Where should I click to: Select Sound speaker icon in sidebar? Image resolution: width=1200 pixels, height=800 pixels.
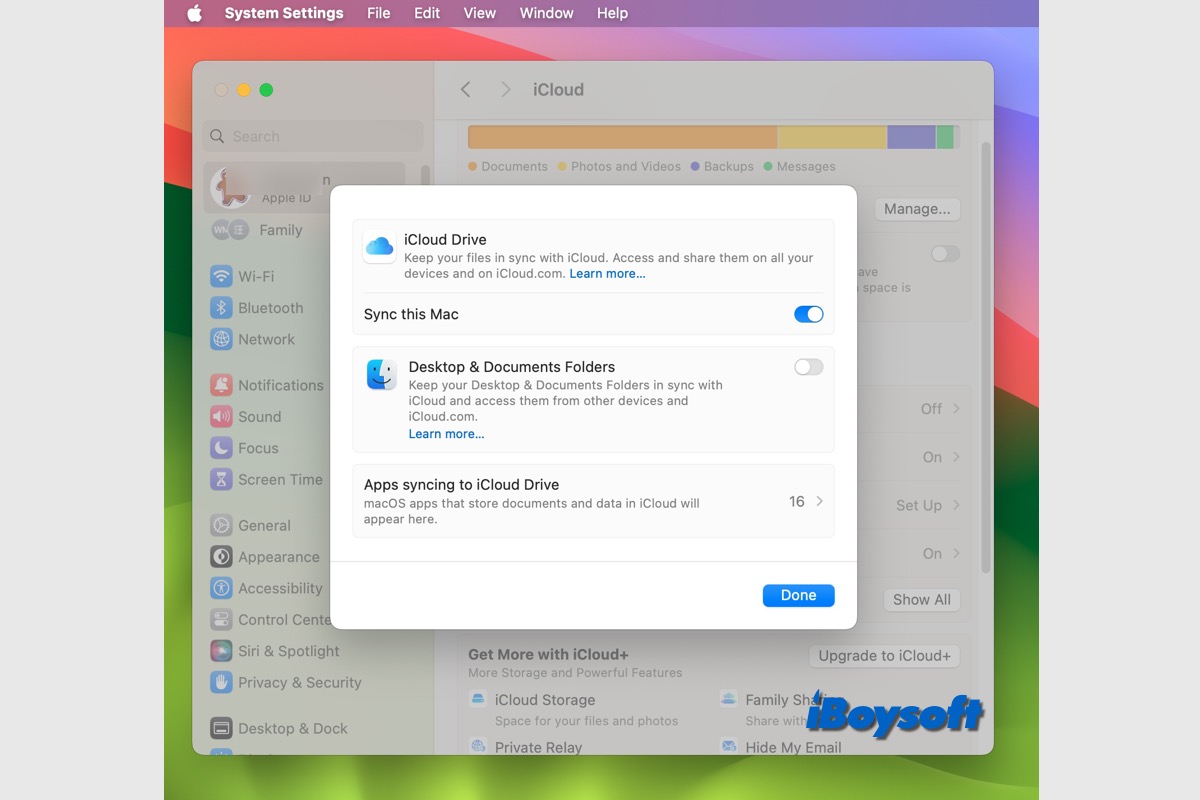[x=221, y=416]
